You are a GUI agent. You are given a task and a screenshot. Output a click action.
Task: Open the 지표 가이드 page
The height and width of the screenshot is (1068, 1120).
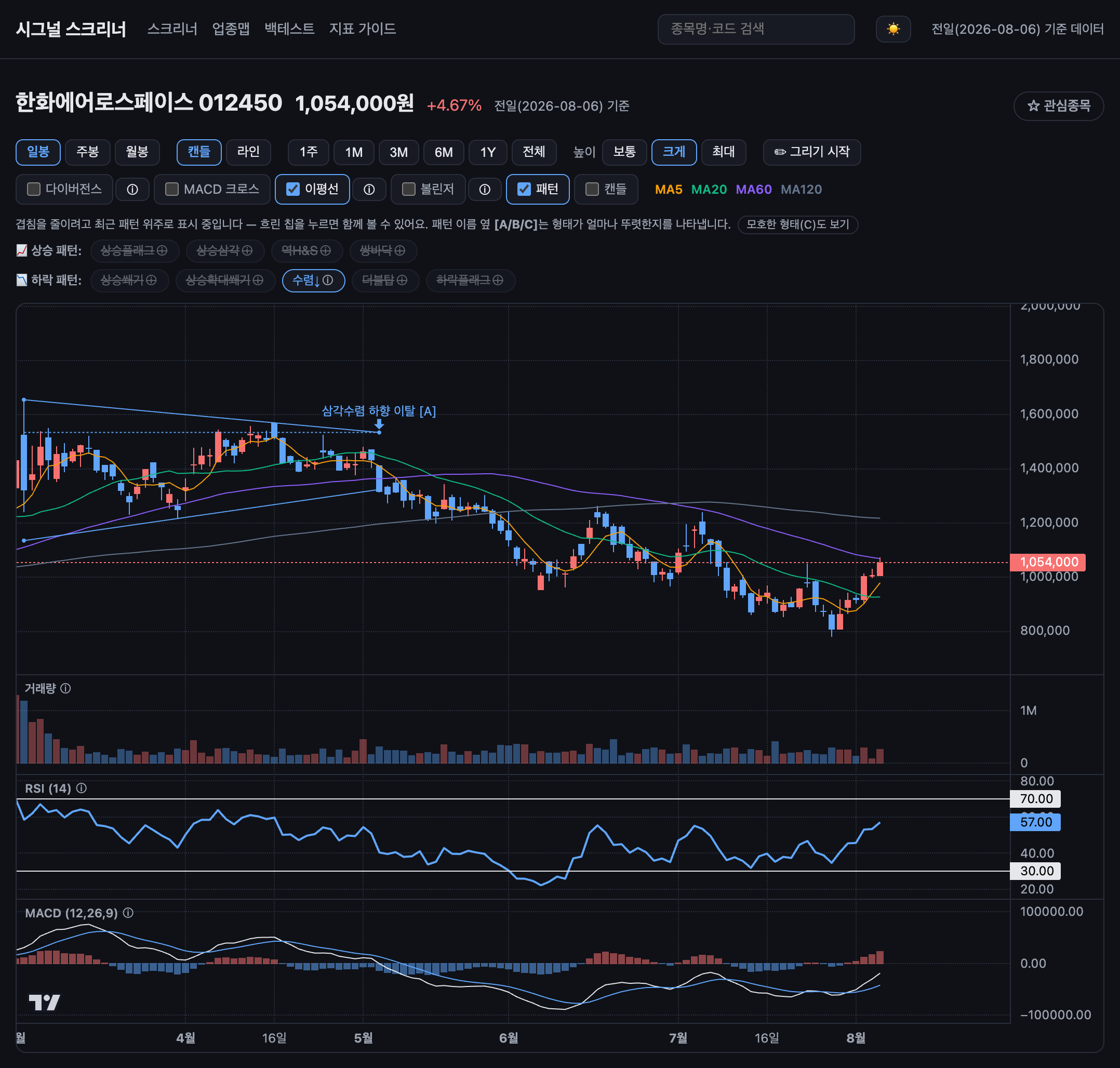(362, 29)
